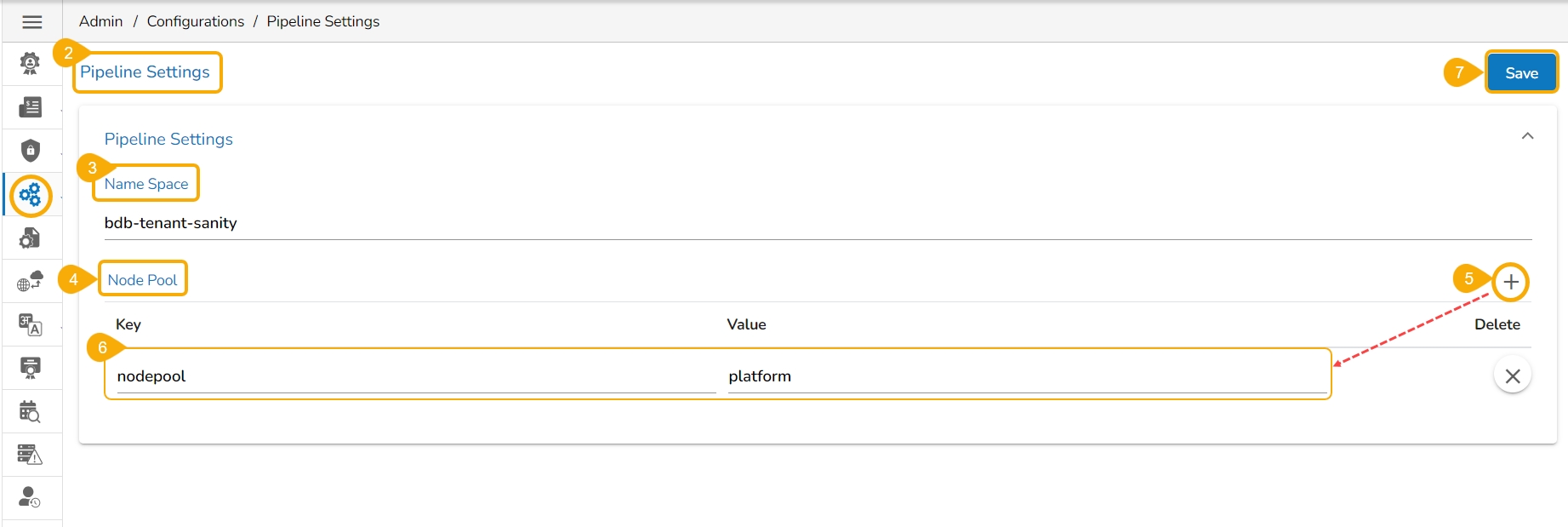Collapse the Pipeline Settings panel chevron
1568x527 pixels.
[1527, 136]
